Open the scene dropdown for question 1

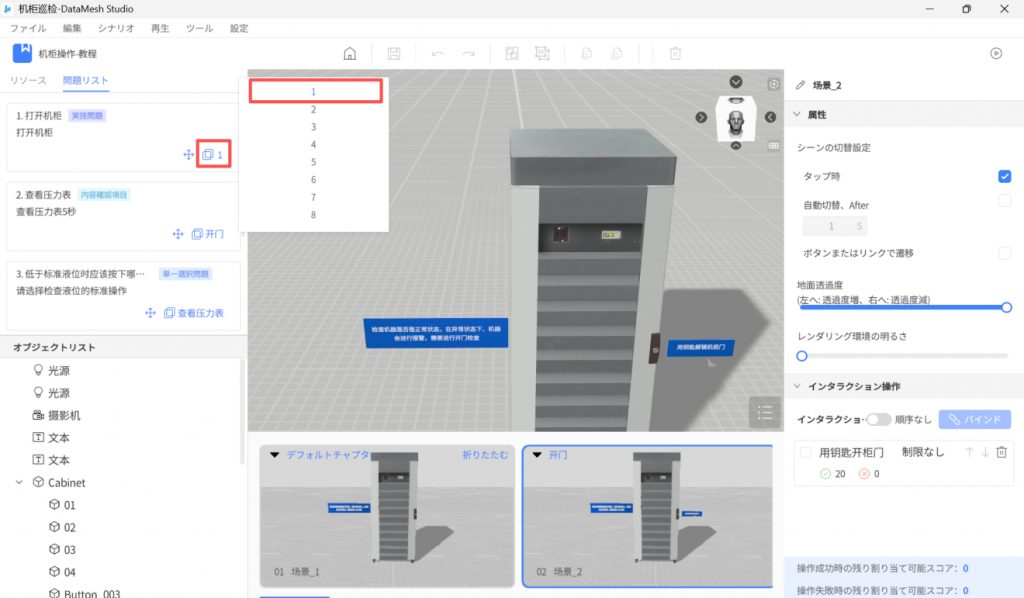point(213,155)
